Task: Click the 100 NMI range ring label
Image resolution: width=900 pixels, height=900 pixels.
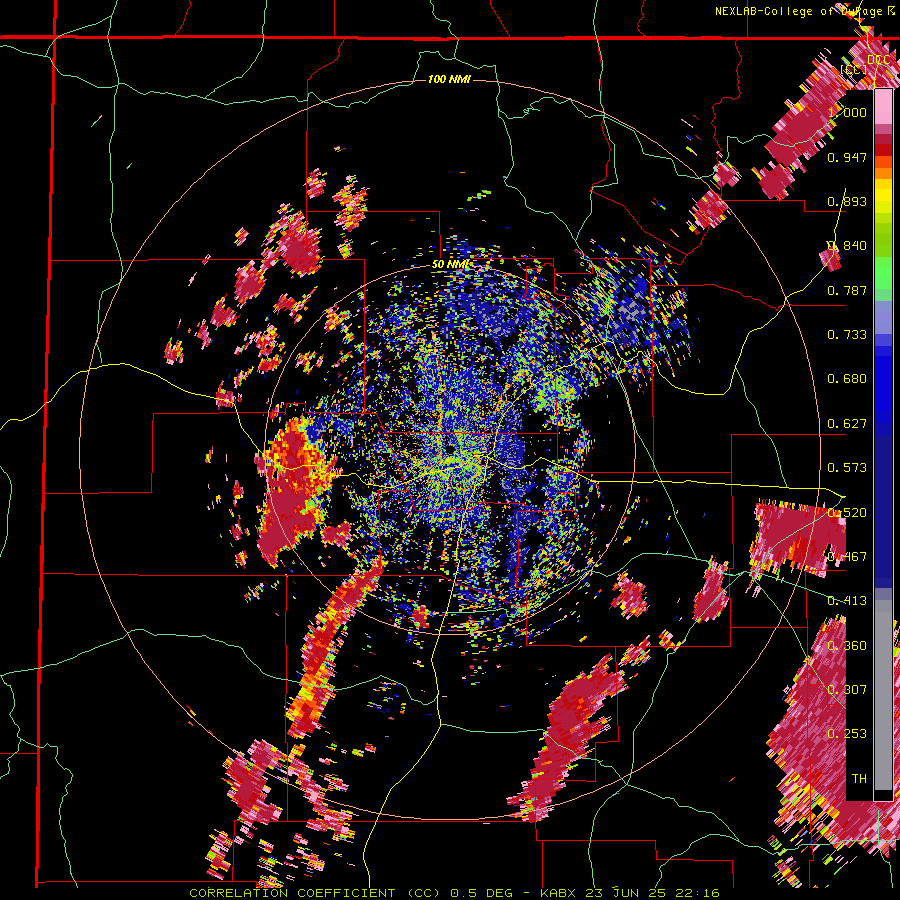Action: pos(449,79)
